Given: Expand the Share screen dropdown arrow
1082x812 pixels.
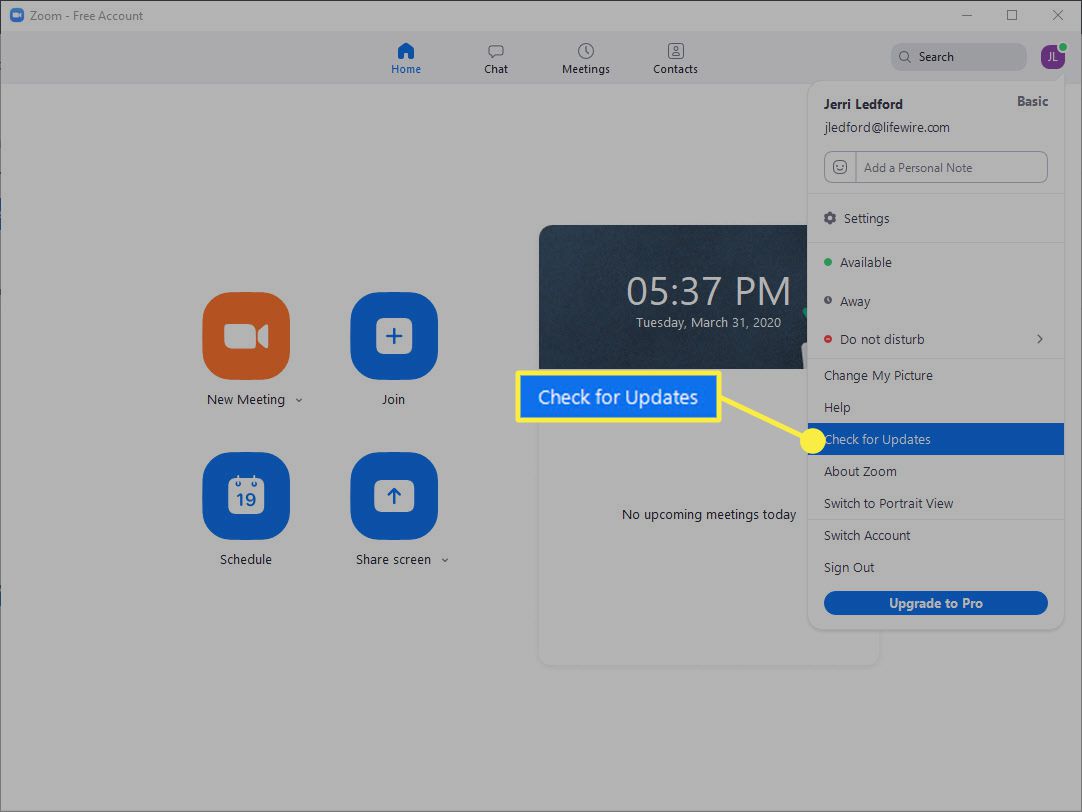Looking at the screenshot, I should 445,561.
